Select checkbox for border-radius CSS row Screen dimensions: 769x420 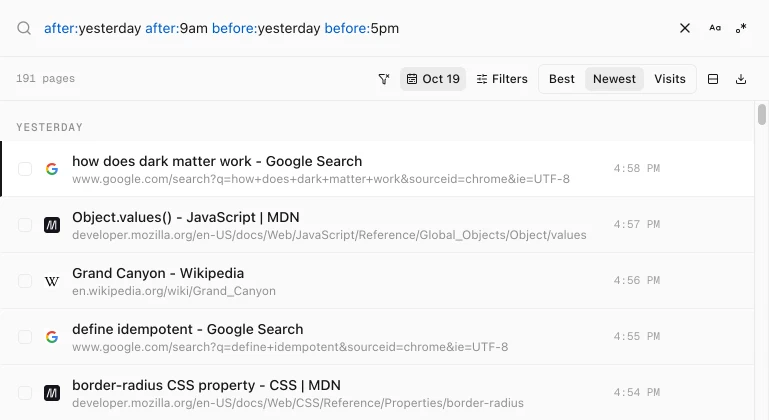(25, 393)
